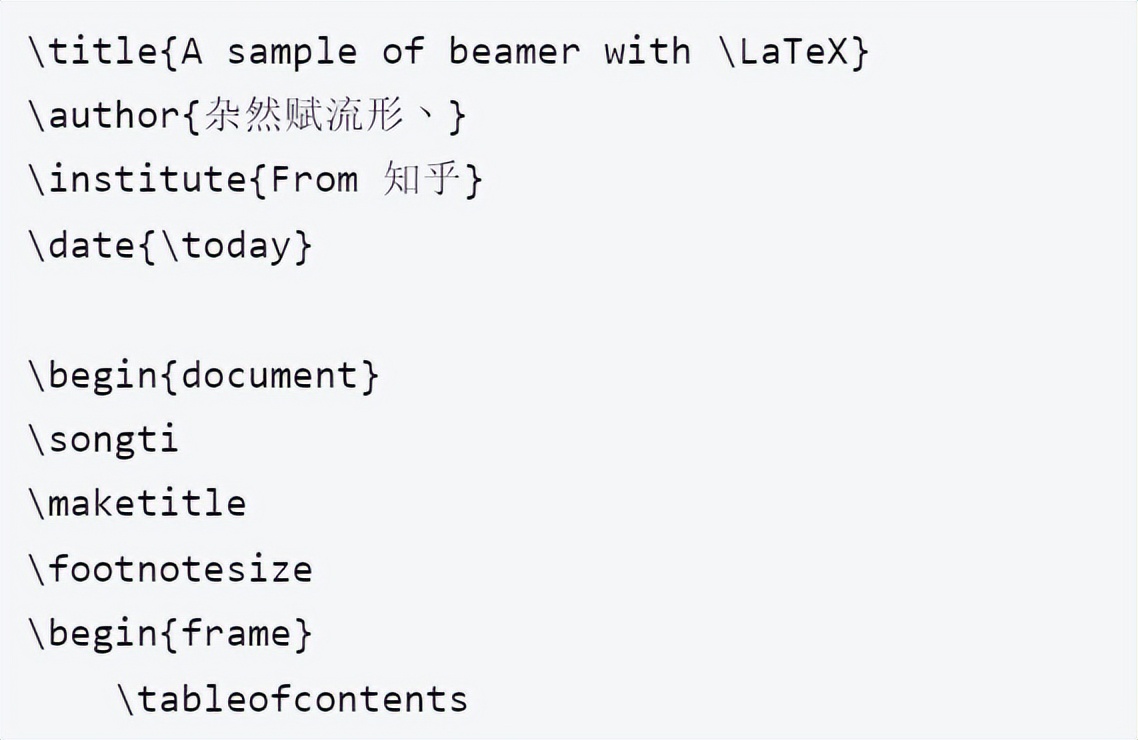Click the 知乎 text in institute
The image size is (1138, 740).
pos(422,179)
